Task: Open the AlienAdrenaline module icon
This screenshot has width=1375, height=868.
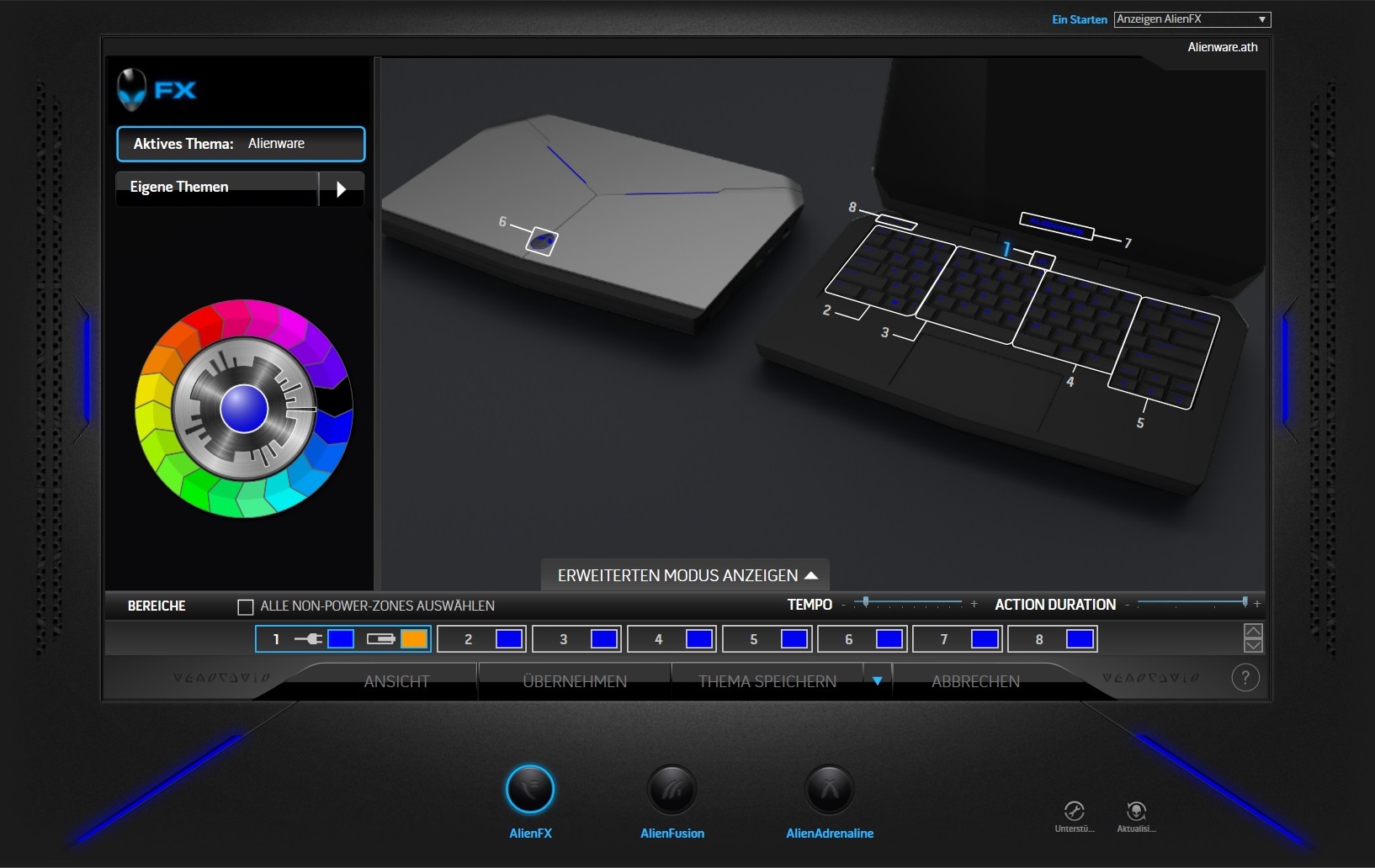Action: pyautogui.click(x=830, y=789)
